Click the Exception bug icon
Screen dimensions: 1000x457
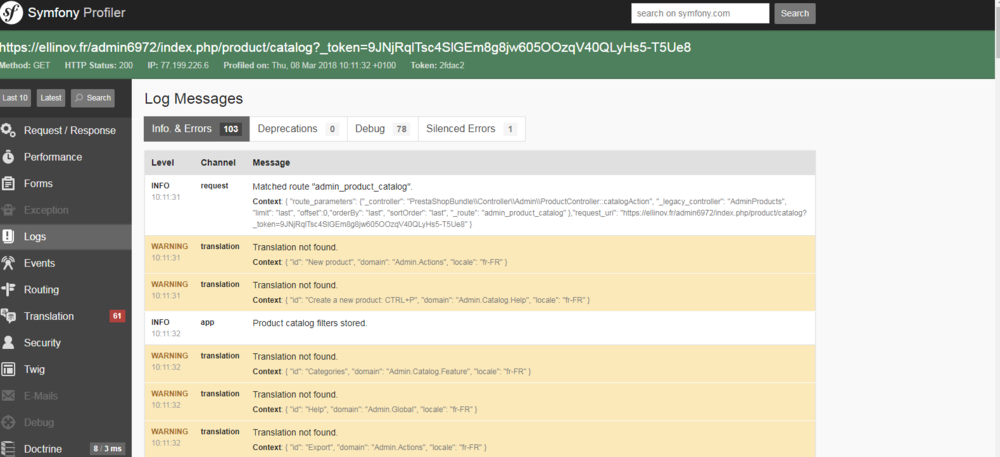8,210
